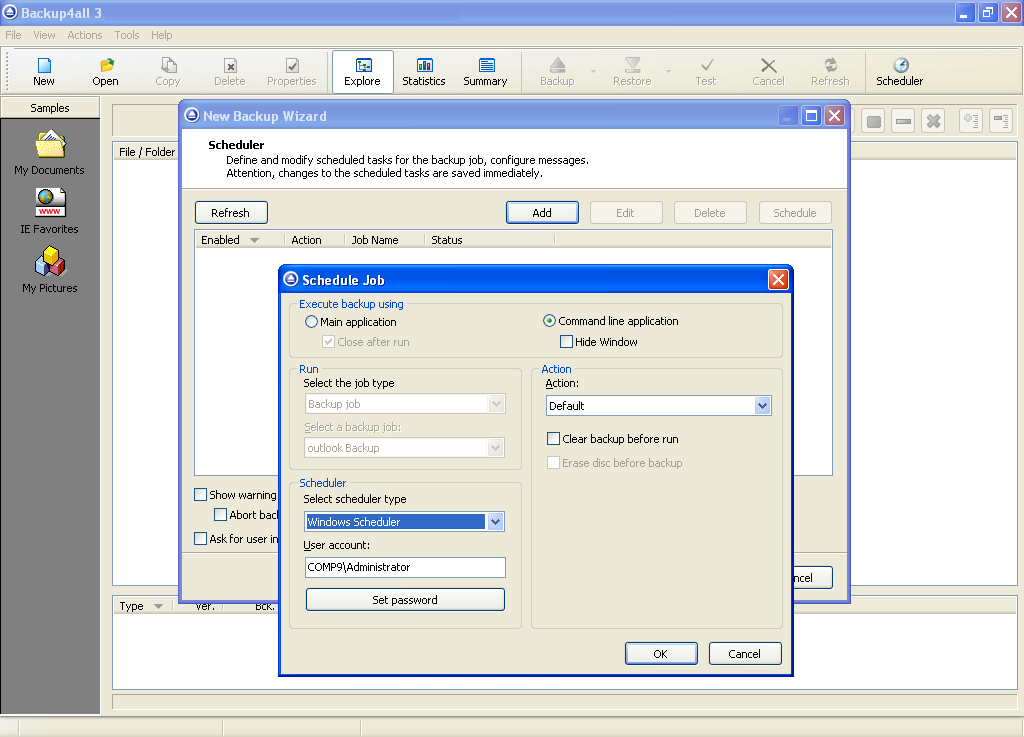Open the Help menu

click(162, 35)
